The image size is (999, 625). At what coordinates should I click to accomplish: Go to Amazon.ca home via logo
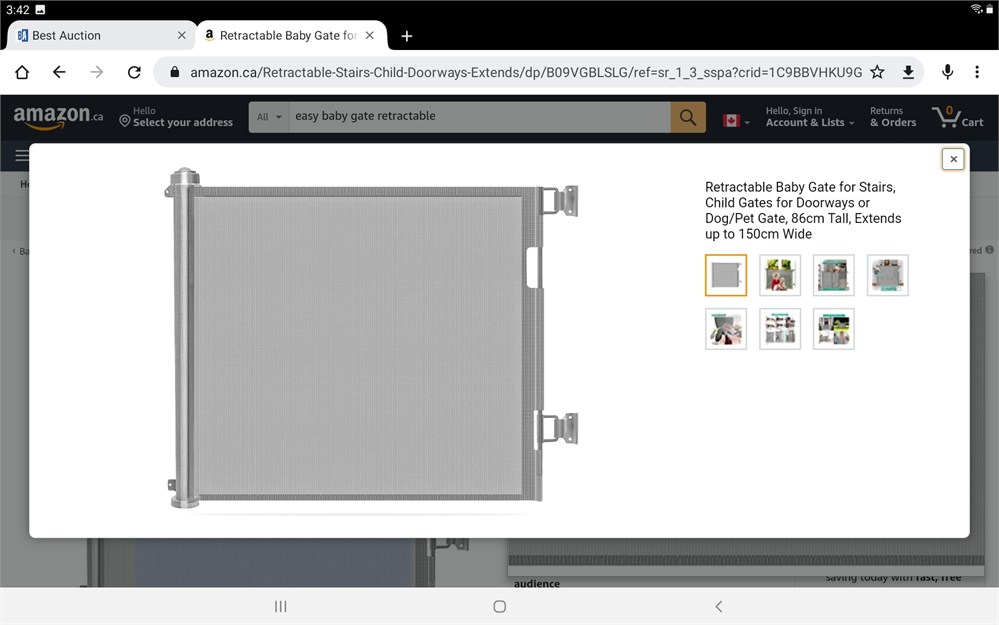(x=58, y=117)
